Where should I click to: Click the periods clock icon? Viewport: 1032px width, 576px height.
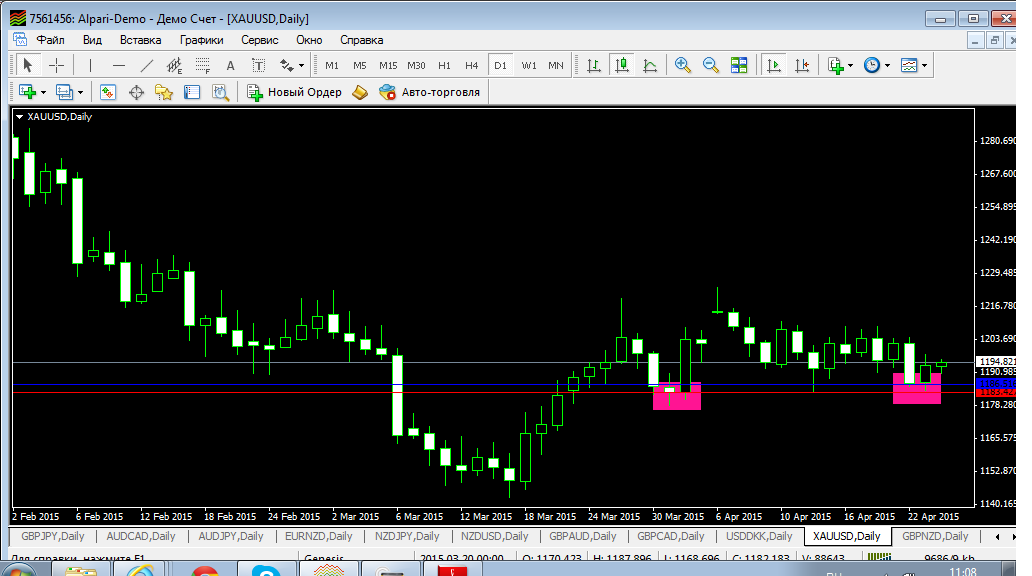872,65
